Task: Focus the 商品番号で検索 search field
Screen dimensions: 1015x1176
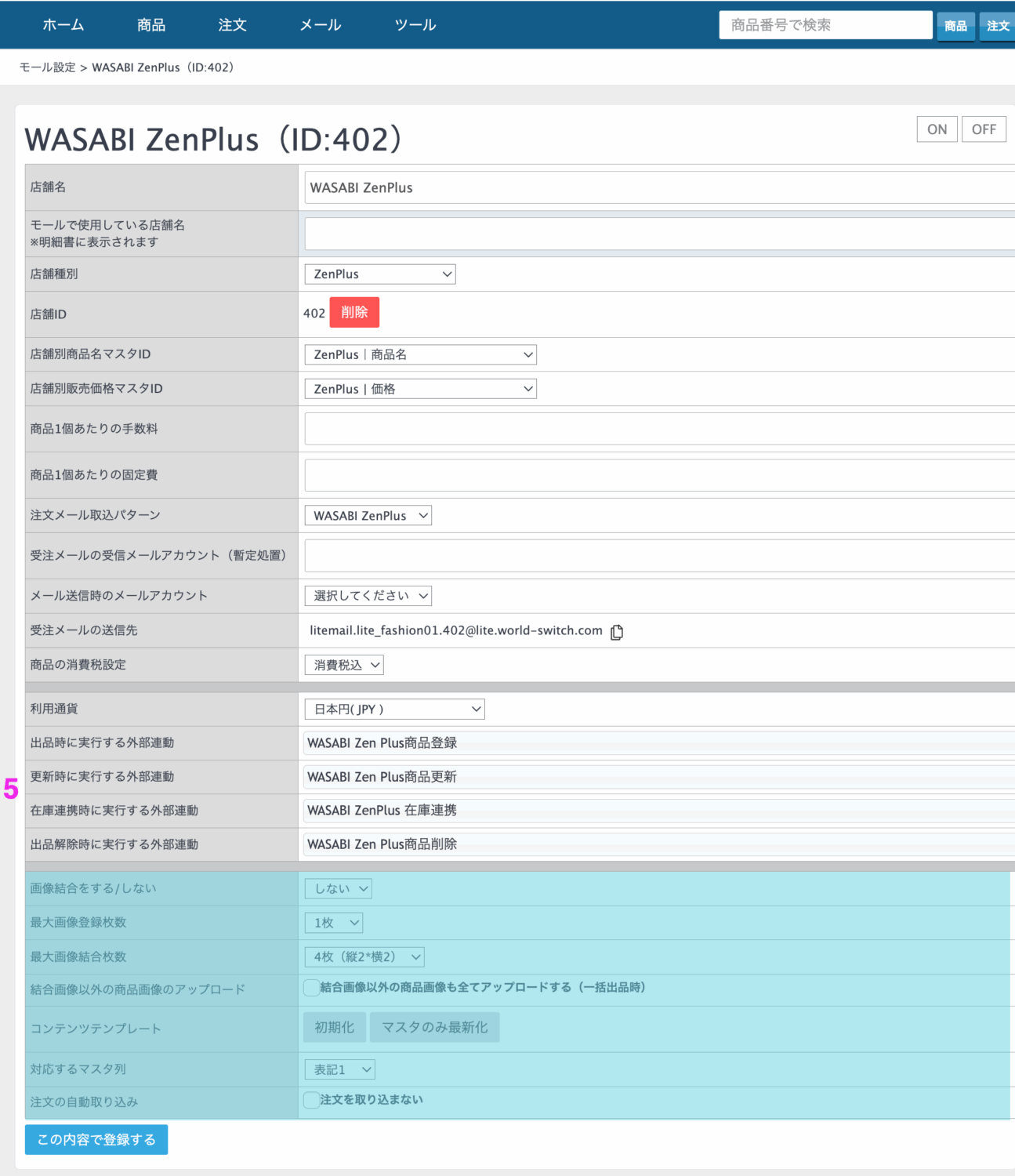Action: click(x=826, y=25)
